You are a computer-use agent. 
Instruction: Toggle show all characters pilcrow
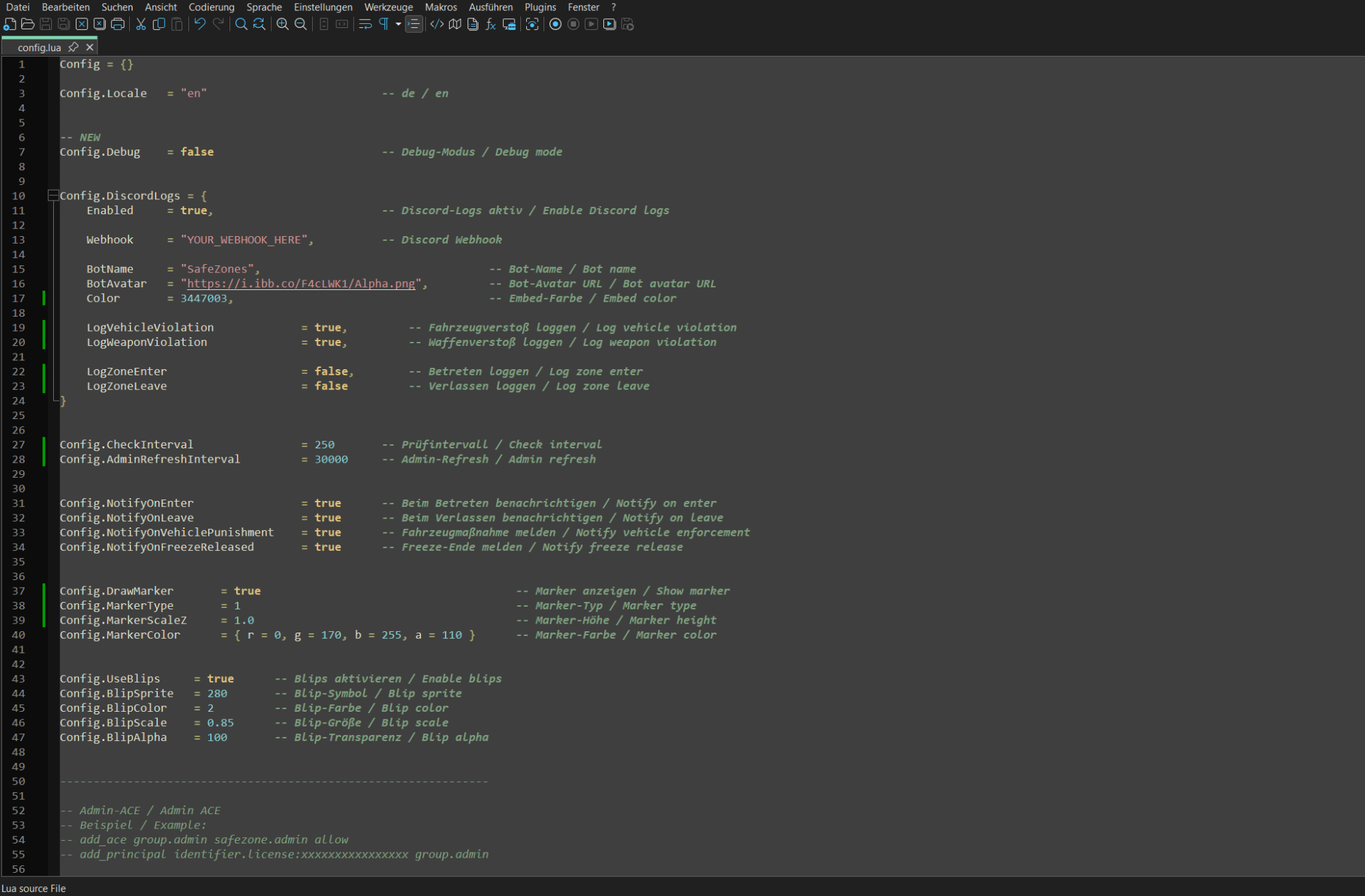pos(384,25)
